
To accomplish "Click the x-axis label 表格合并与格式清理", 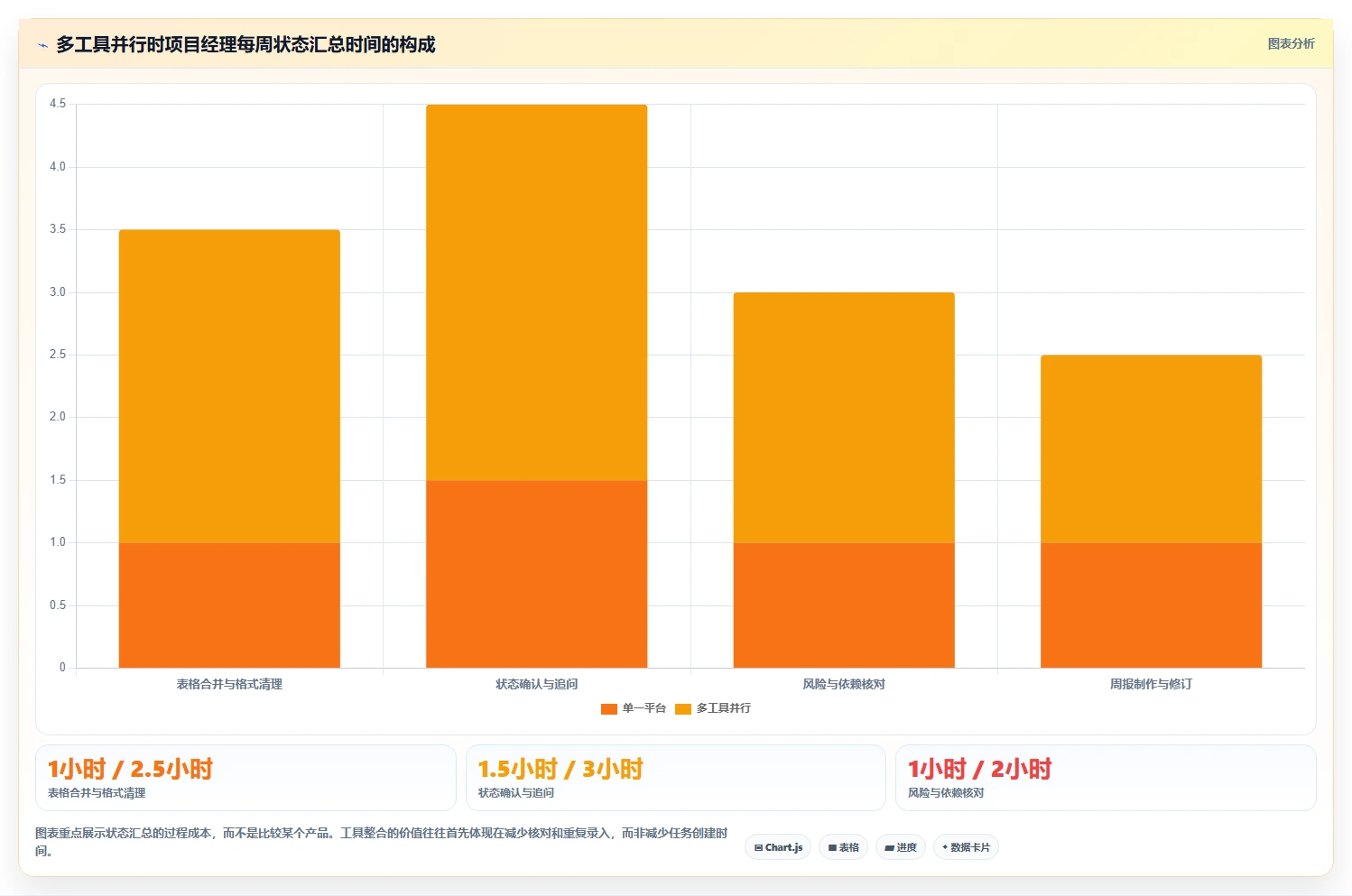I will pos(229,684).
